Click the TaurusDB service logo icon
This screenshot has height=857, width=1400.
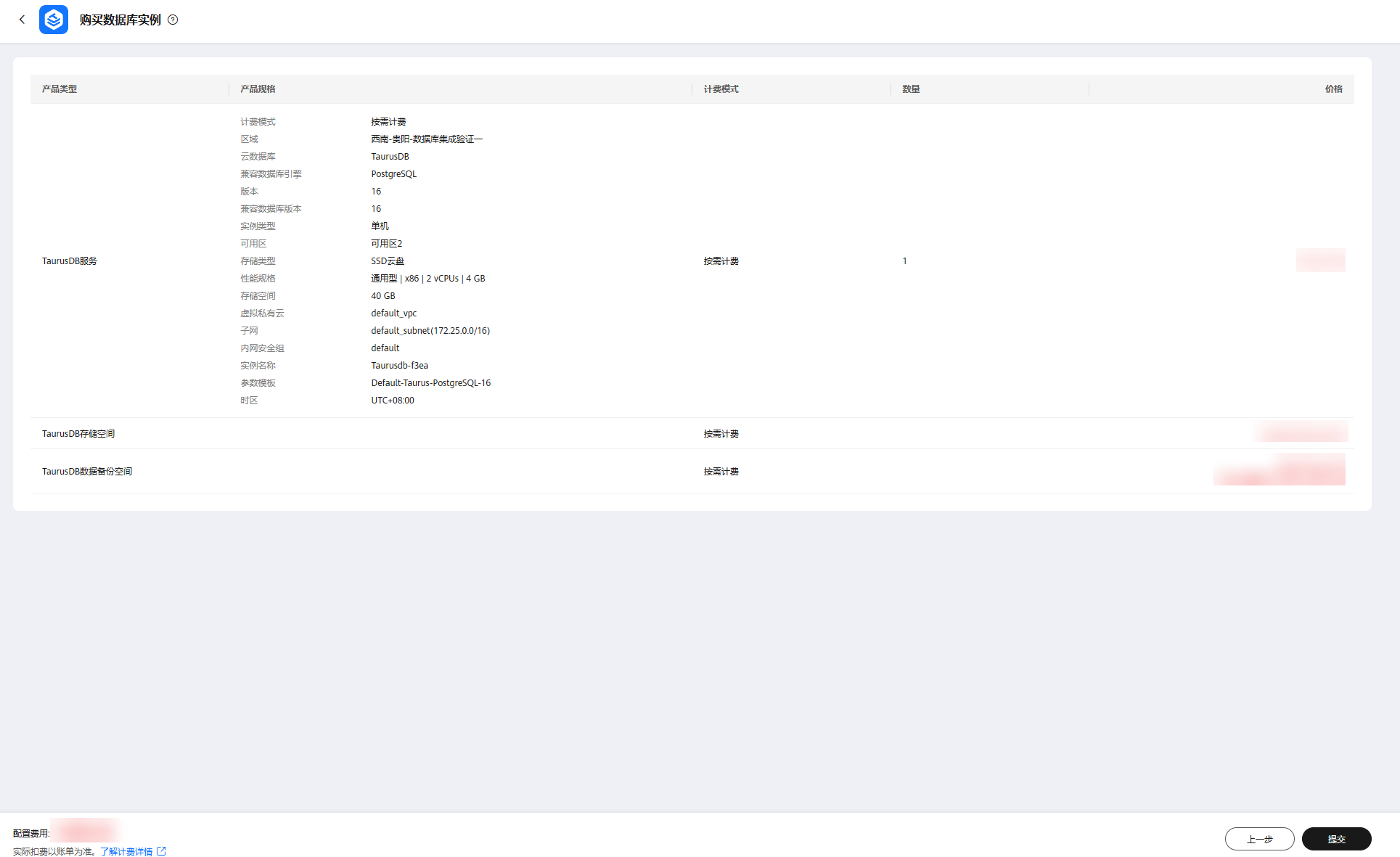(54, 20)
